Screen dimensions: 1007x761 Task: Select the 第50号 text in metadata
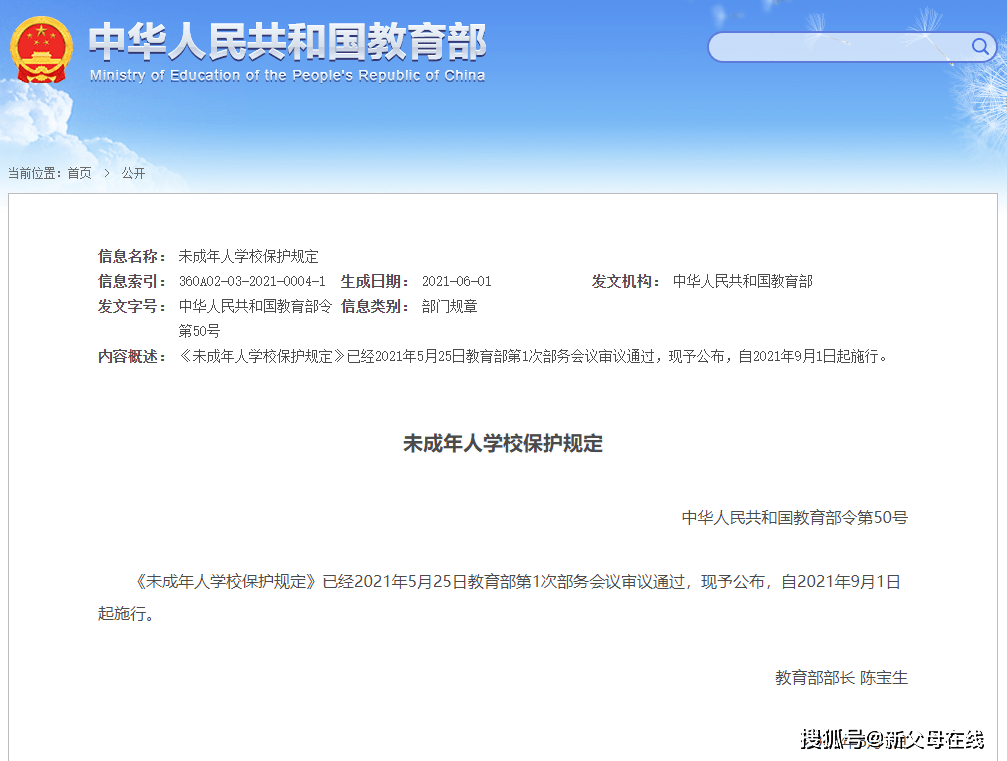199,331
